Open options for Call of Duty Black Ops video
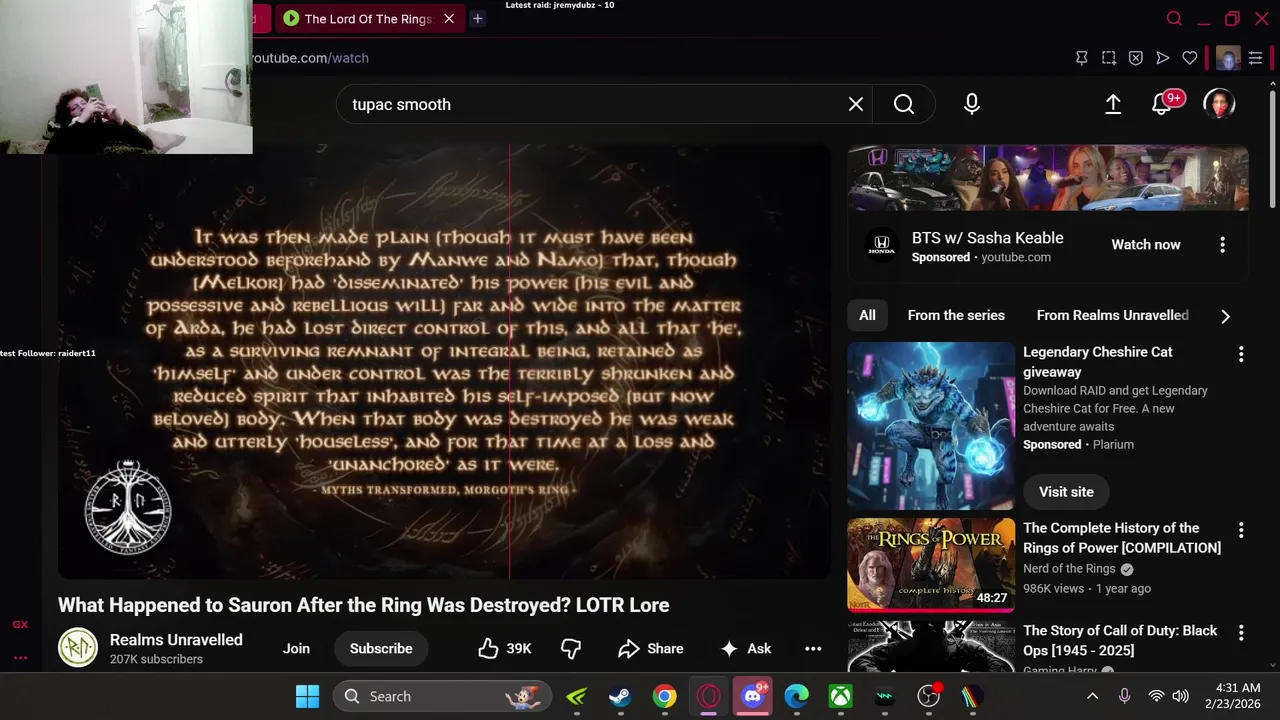Screen dimensions: 1280x720 pos(1241,633)
